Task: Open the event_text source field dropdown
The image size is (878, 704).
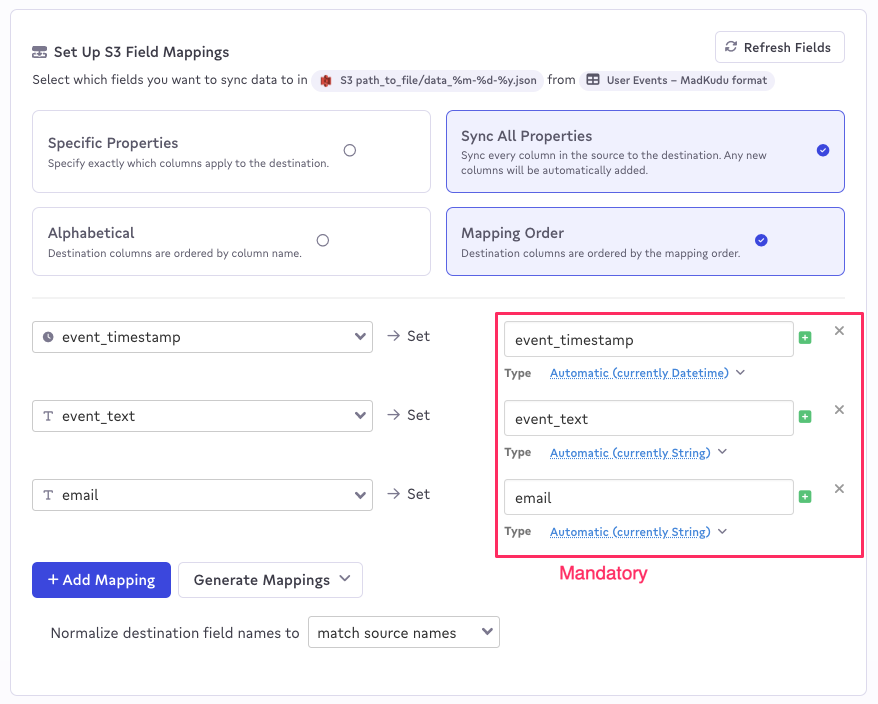Action: tap(202, 416)
